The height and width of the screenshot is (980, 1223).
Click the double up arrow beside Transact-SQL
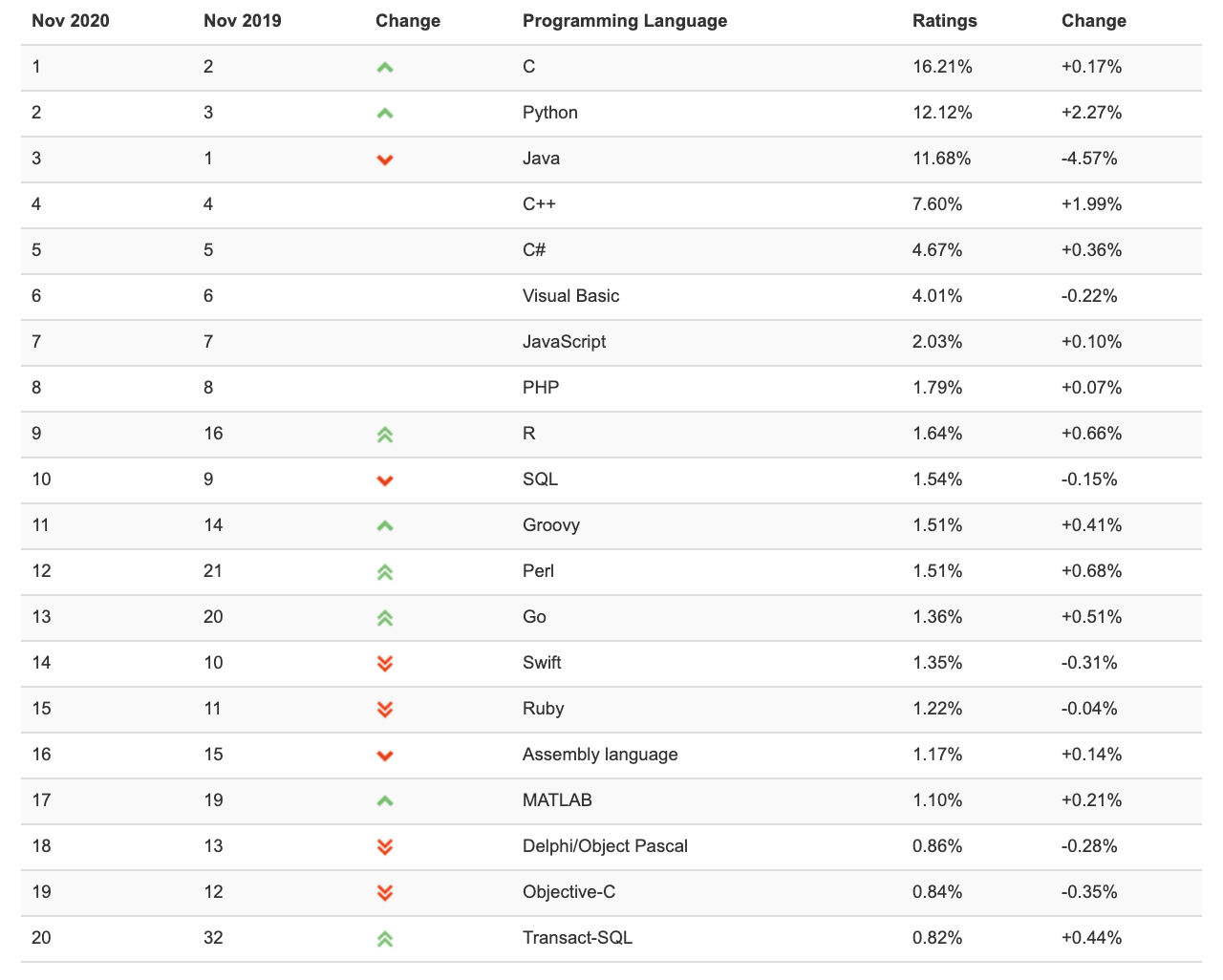[x=385, y=939]
